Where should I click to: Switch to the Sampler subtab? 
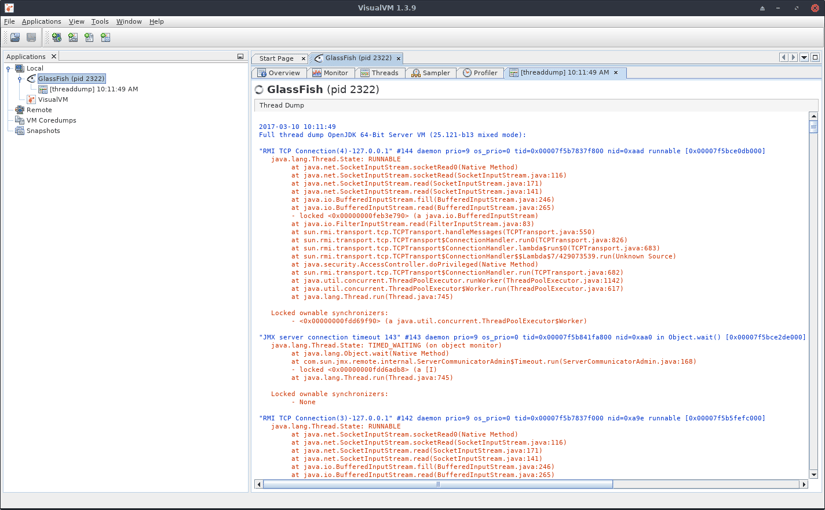click(431, 73)
